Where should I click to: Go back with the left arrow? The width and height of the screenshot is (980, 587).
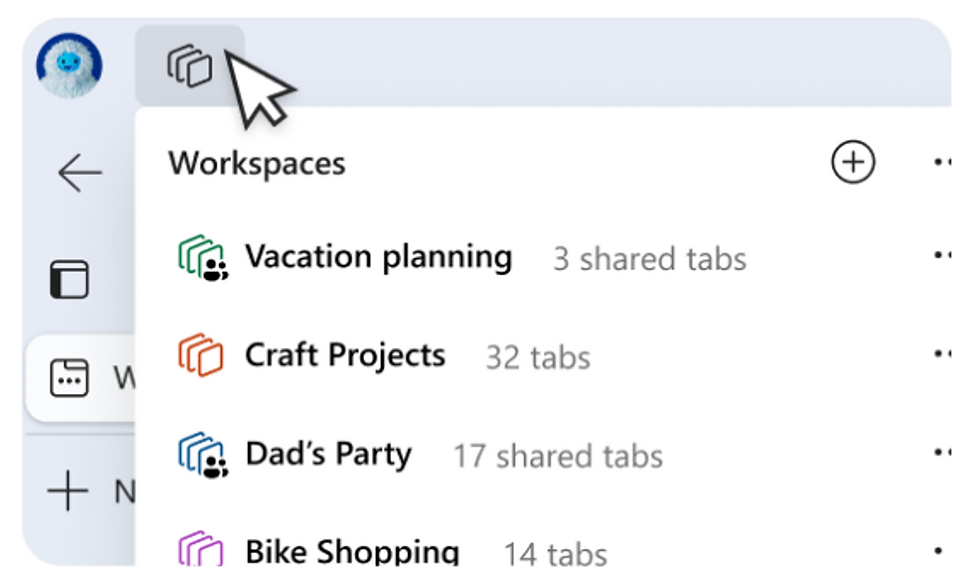click(79, 173)
